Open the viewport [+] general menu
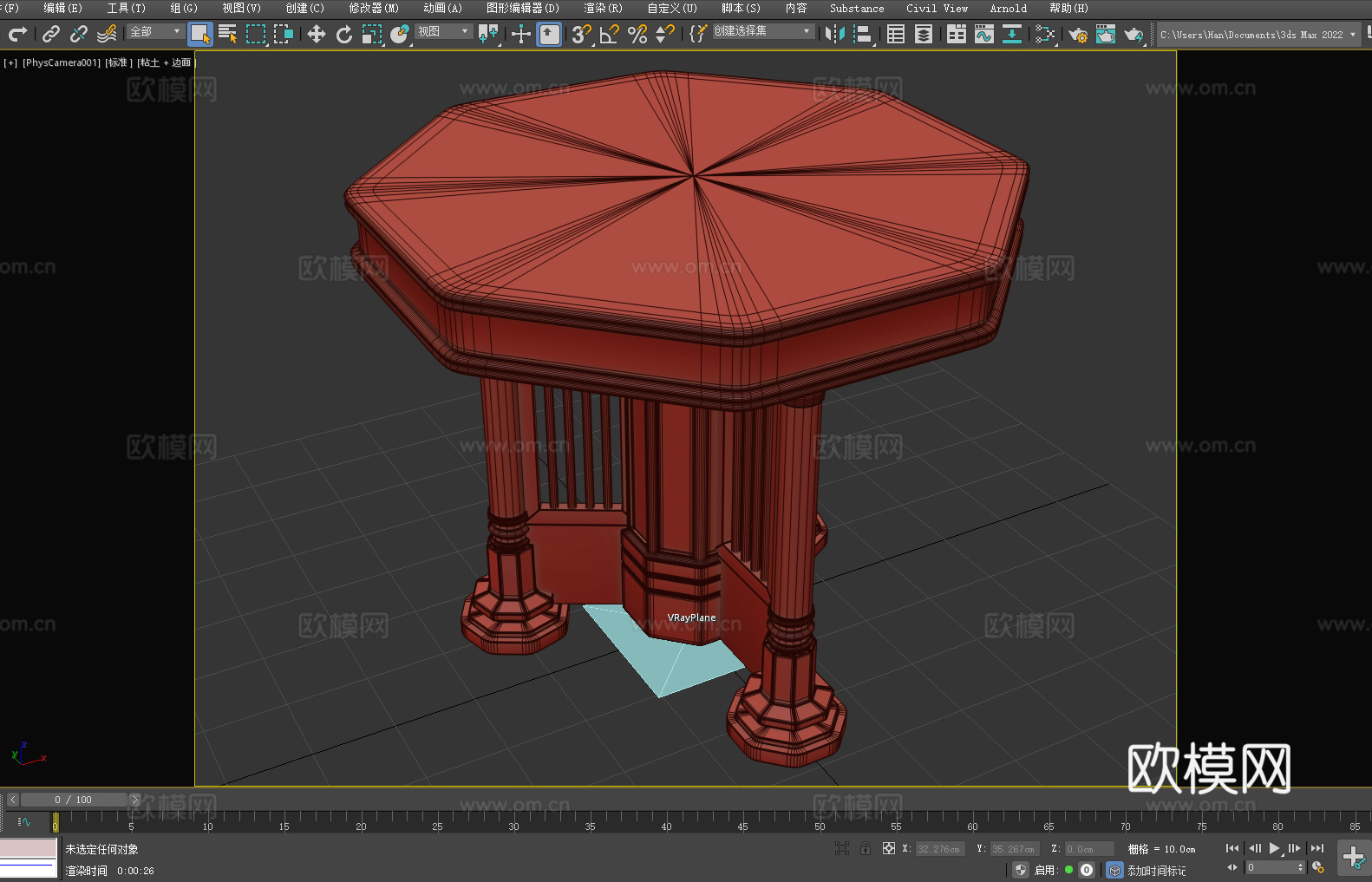 (x=10, y=62)
